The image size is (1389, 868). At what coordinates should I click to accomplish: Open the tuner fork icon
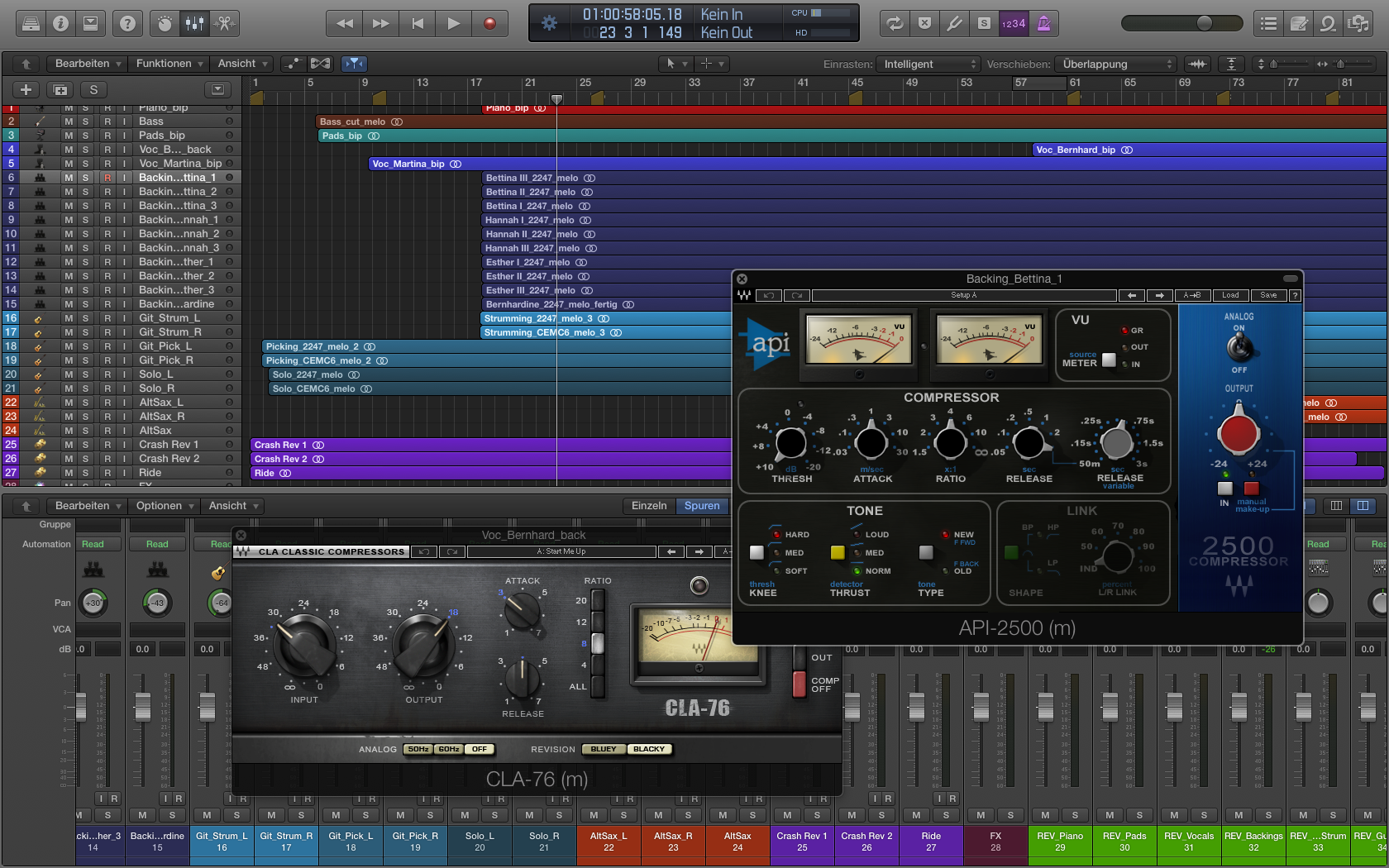(954, 24)
